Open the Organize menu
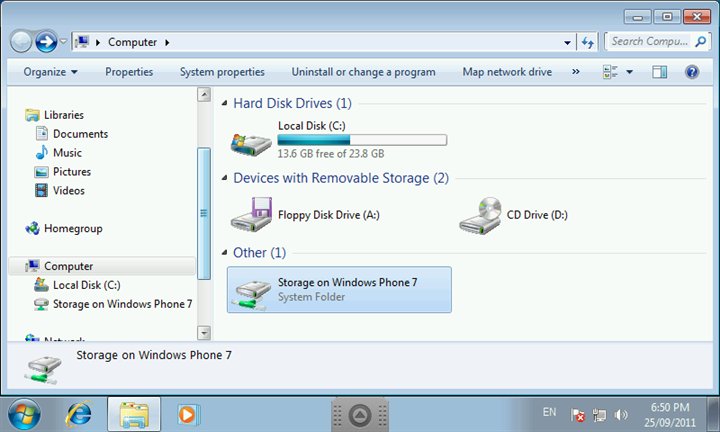This screenshot has width=720, height=432. pyautogui.click(x=51, y=72)
